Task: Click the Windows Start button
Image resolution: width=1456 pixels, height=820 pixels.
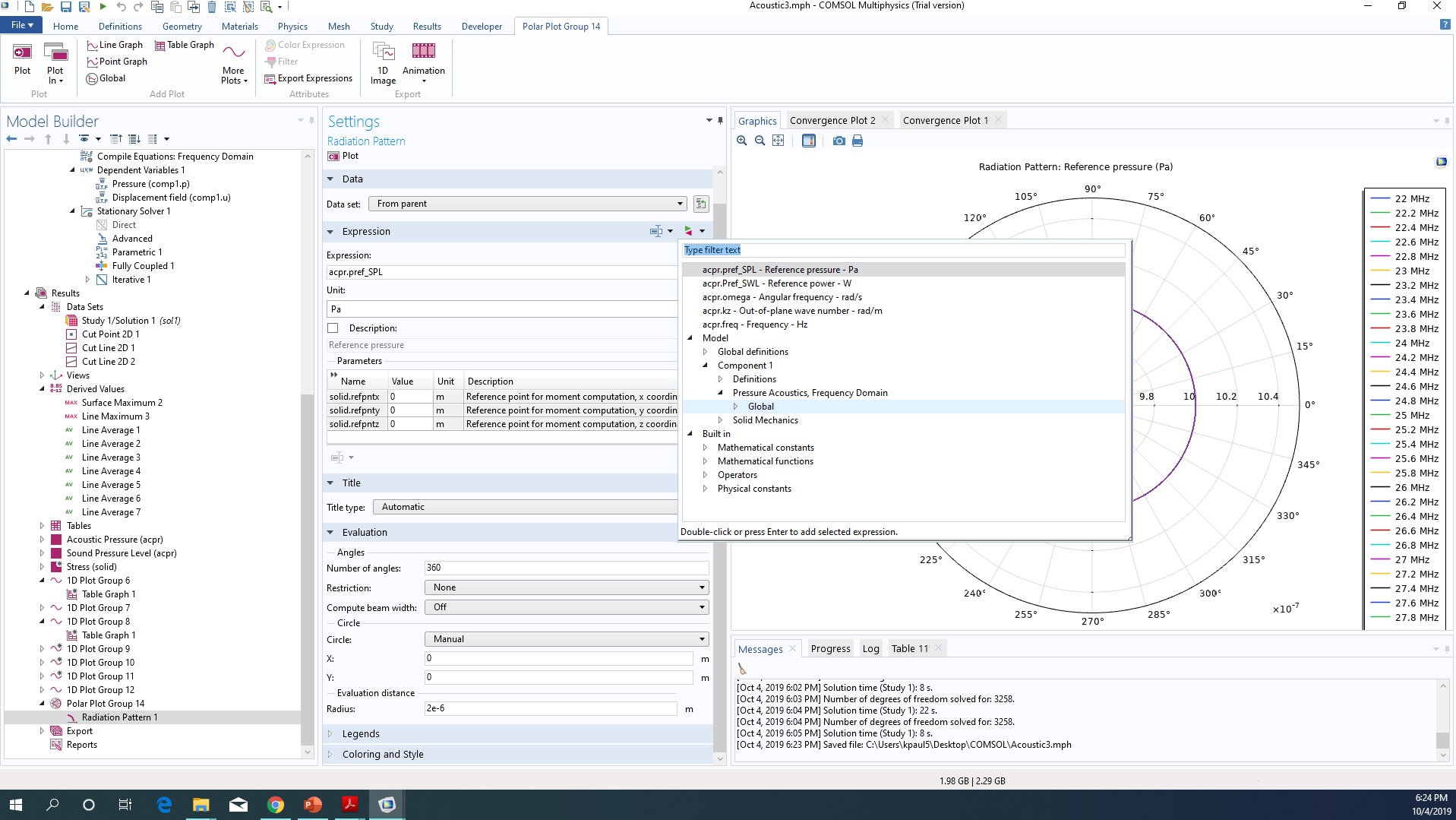Action: pyautogui.click(x=16, y=805)
